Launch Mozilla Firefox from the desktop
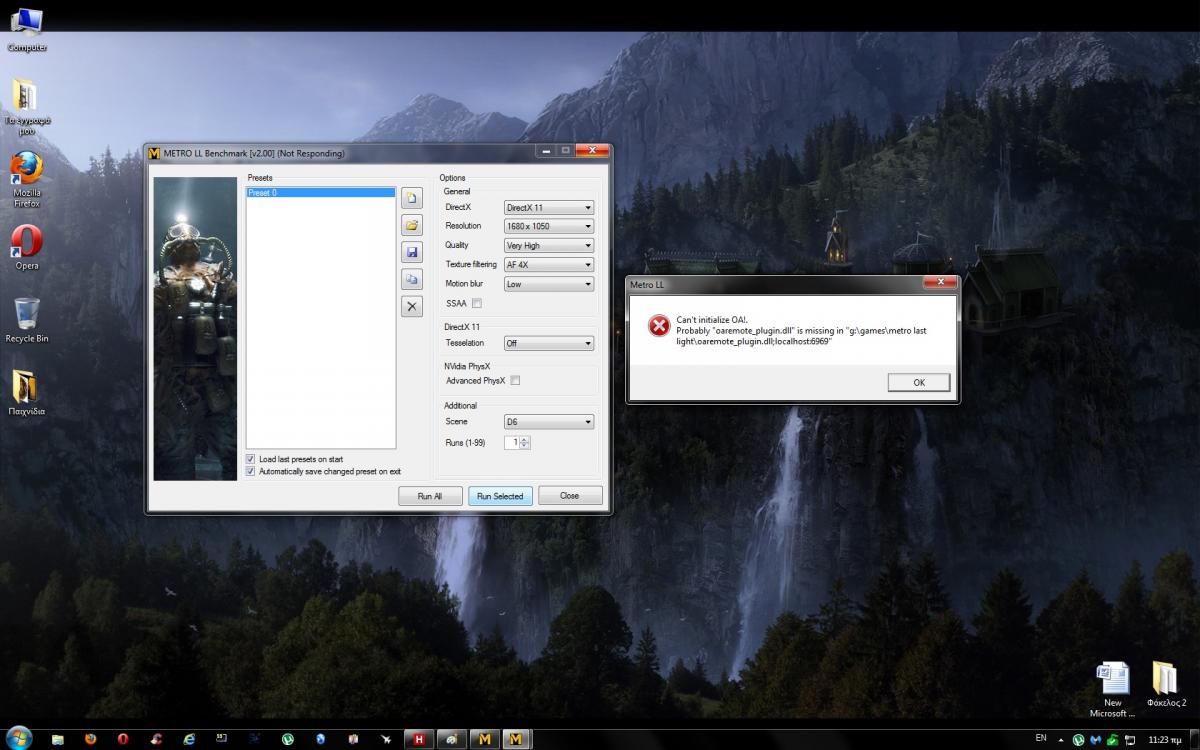 click(27, 180)
